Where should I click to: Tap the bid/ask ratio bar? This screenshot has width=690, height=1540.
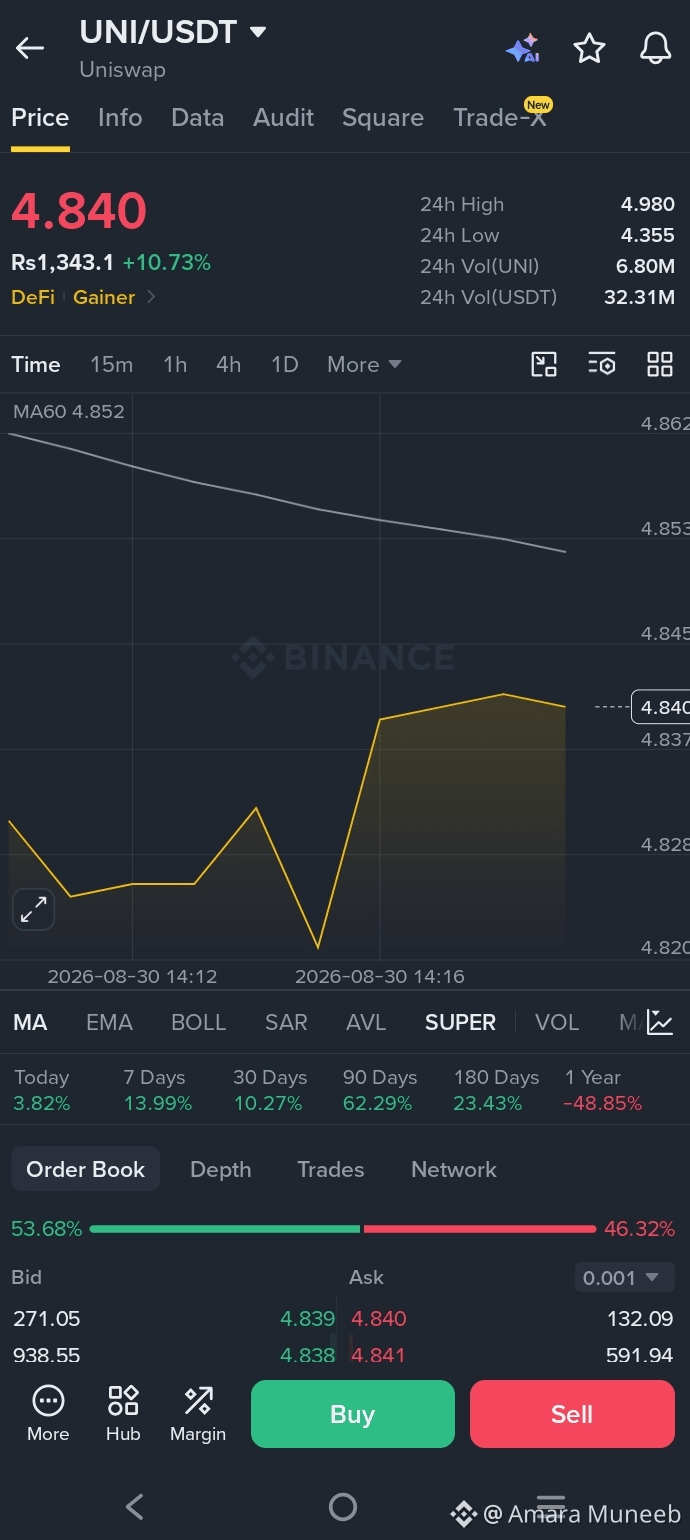click(x=343, y=1228)
